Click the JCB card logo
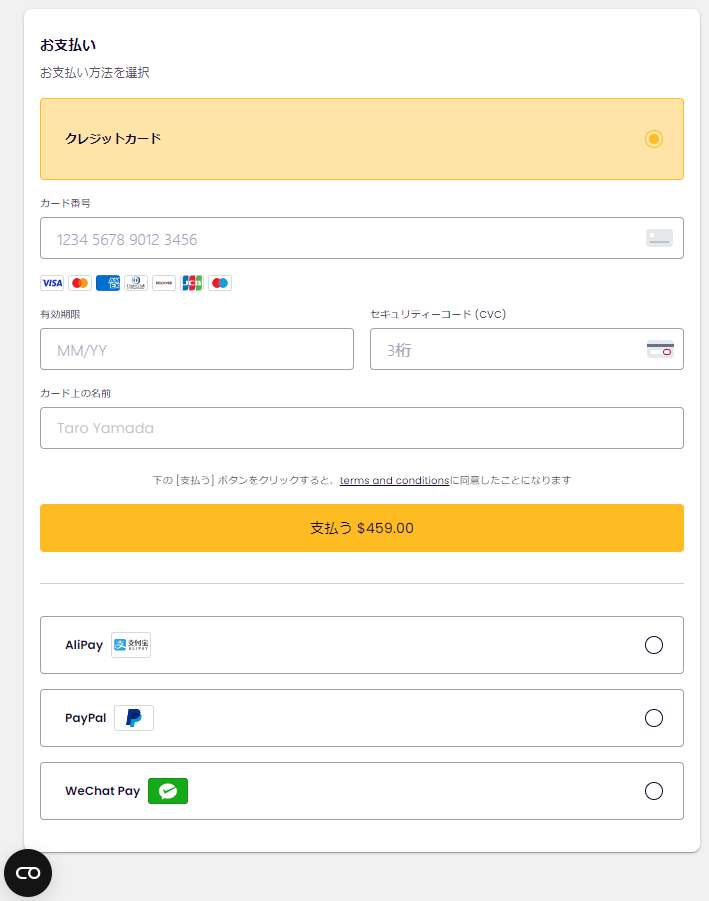709x901 pixels. click(192, 283)
